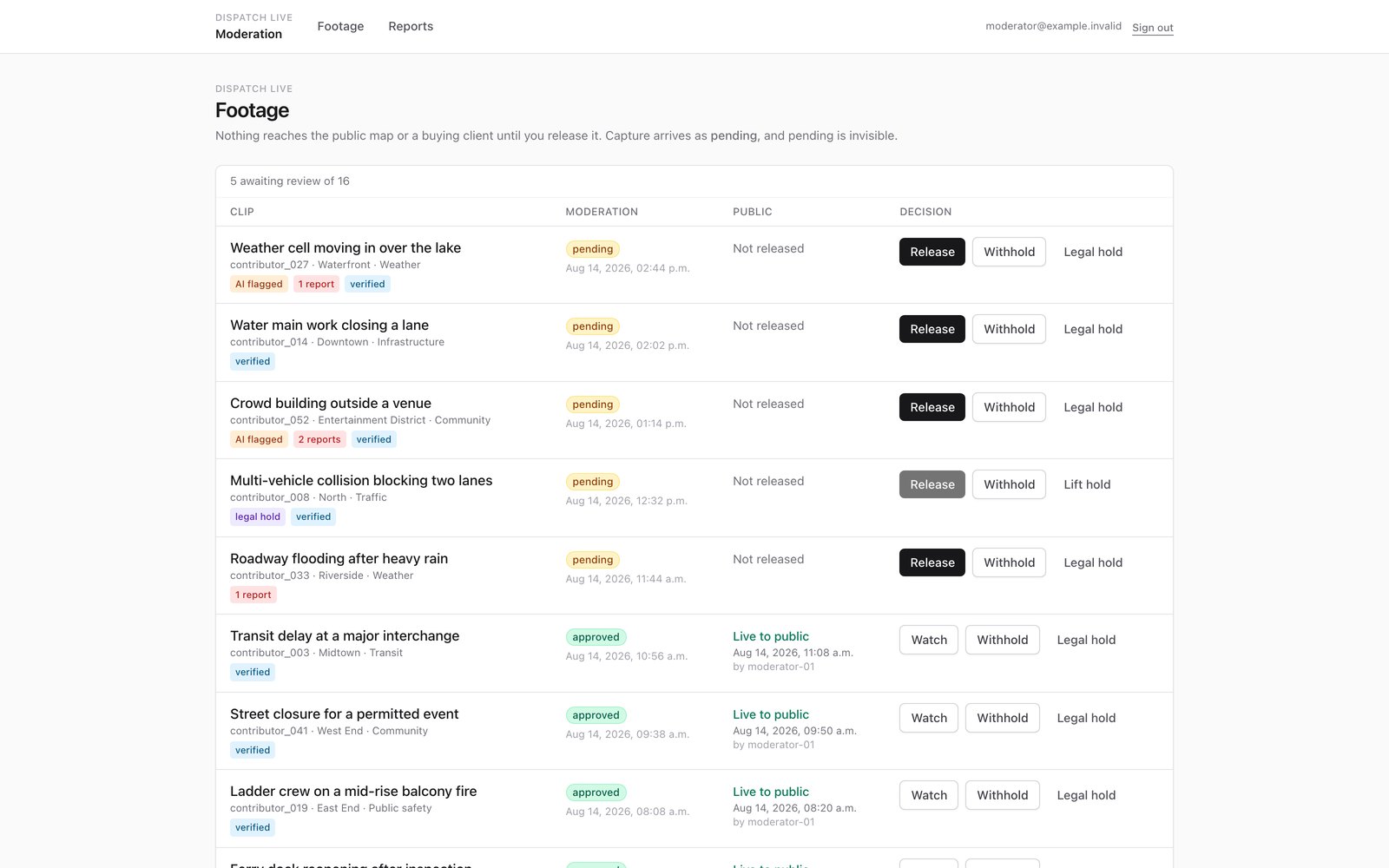This screenshot has width=1389, height=868.
Task: Place Legal hold on Weather cell clip
Action: [x=1093, y=252]
